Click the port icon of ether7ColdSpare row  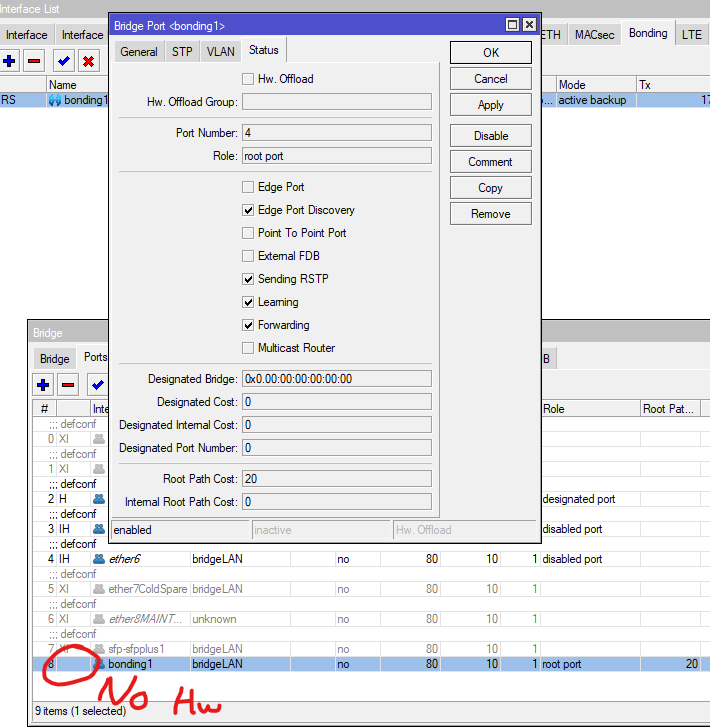99,589
